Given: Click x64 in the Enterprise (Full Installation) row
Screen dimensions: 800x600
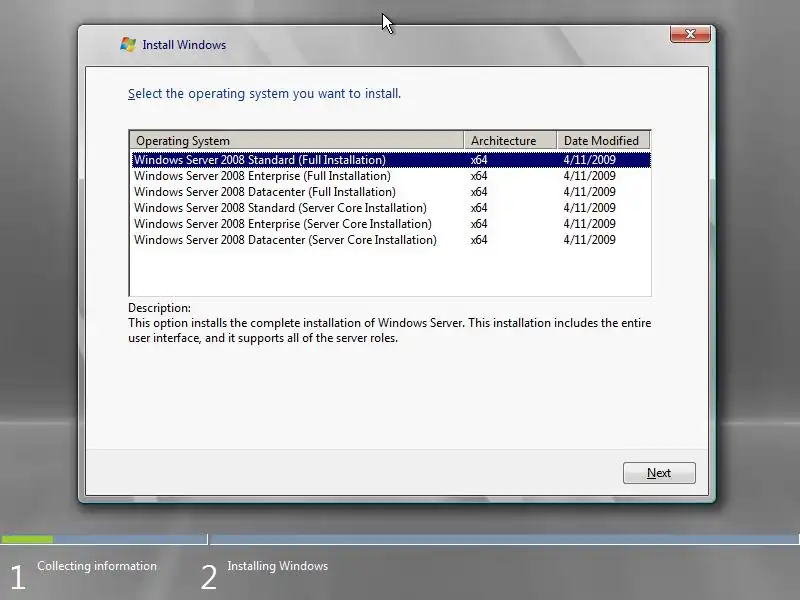Looking at the screenshot, I should pos(479,176).
